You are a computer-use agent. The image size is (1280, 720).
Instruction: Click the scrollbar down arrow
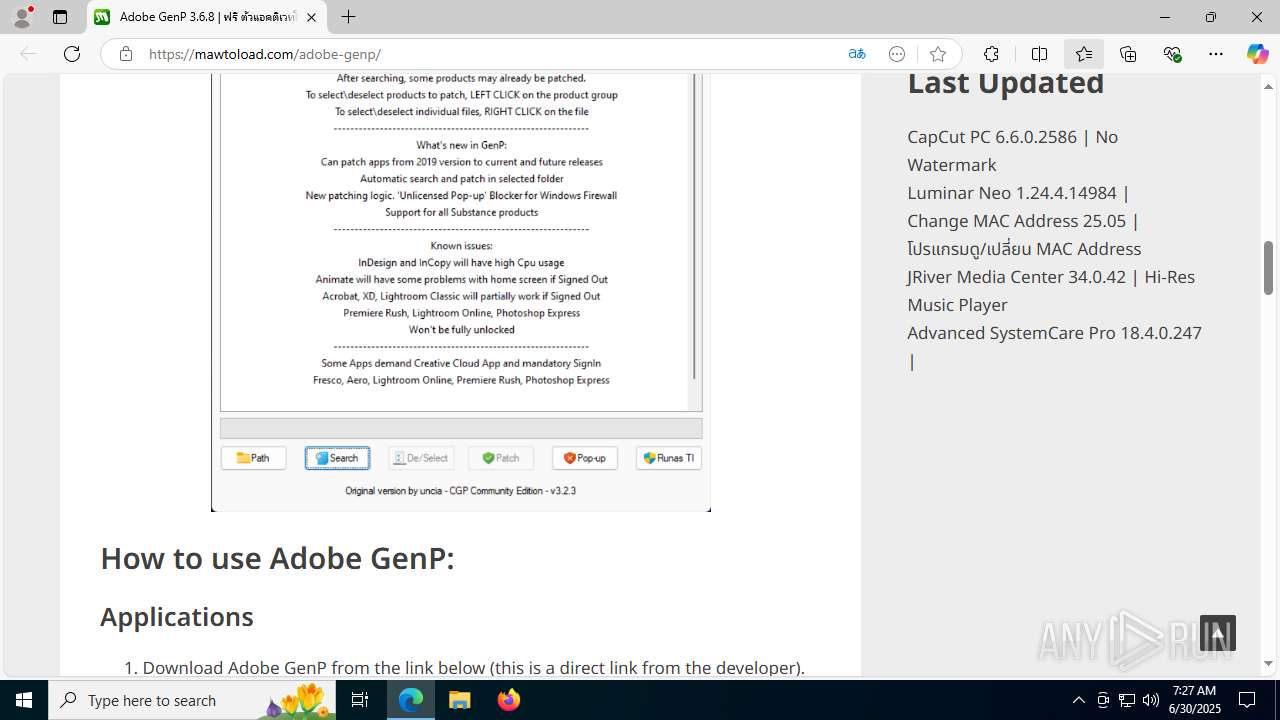pos(1269,663)
